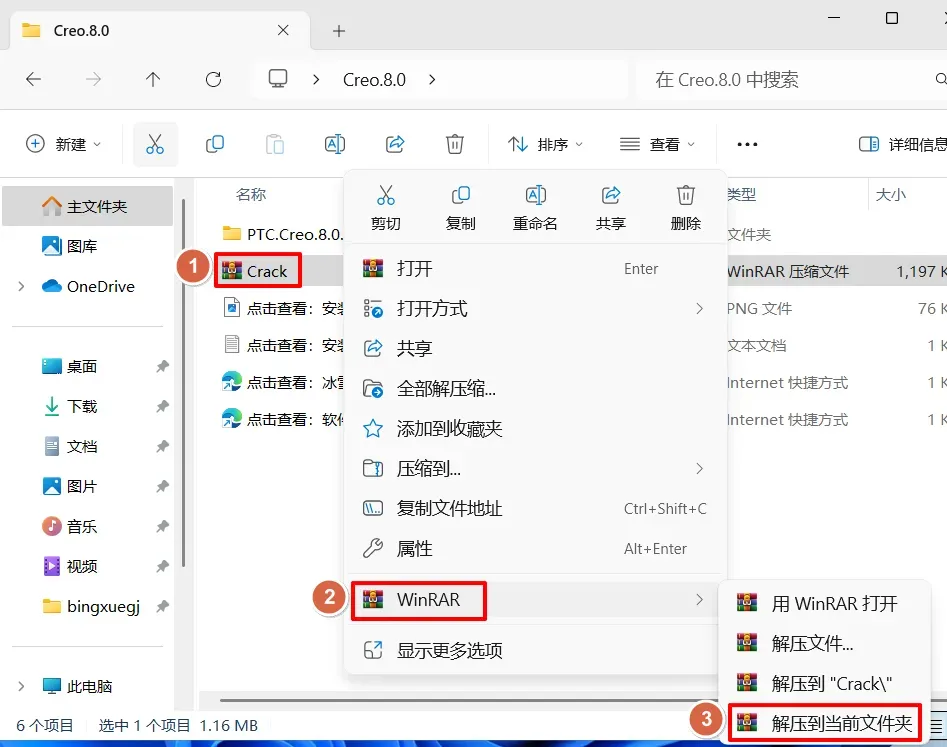Expand the 打开方式 submenu arrow
This screenshot has height=747, width=947.
pos(699,309)
